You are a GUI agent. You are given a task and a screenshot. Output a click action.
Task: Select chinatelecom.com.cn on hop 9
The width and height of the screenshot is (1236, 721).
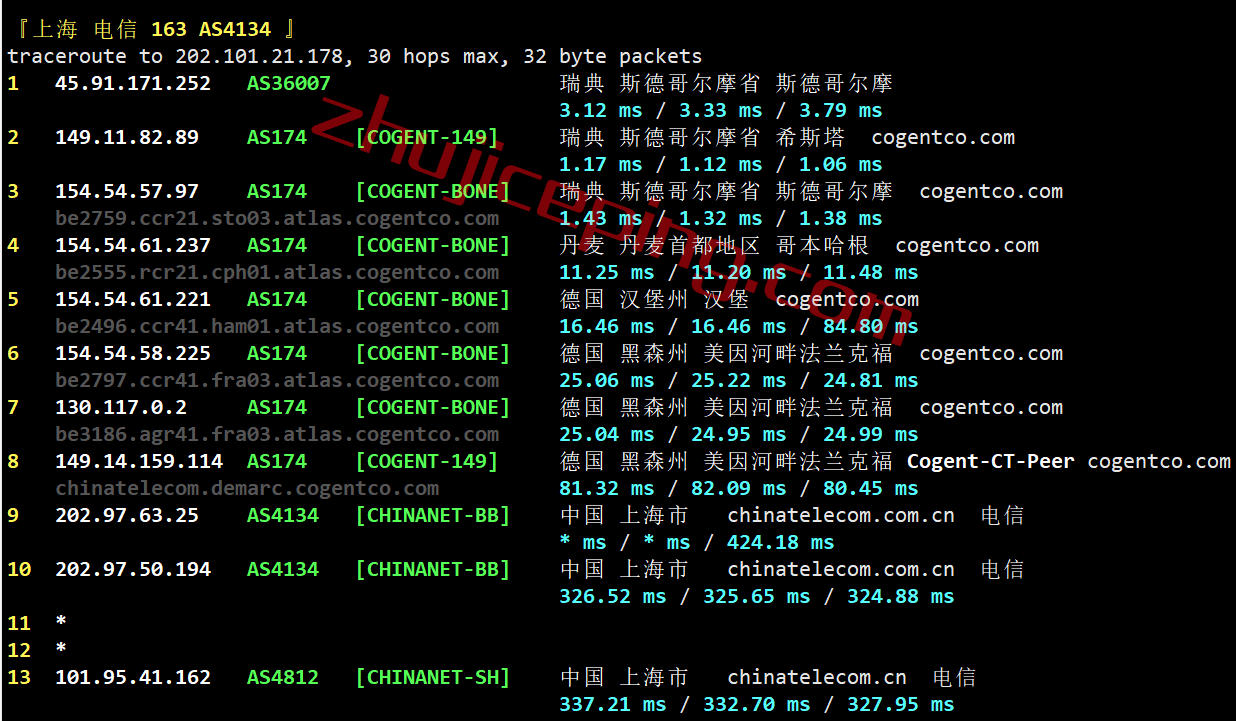point(841,515)
